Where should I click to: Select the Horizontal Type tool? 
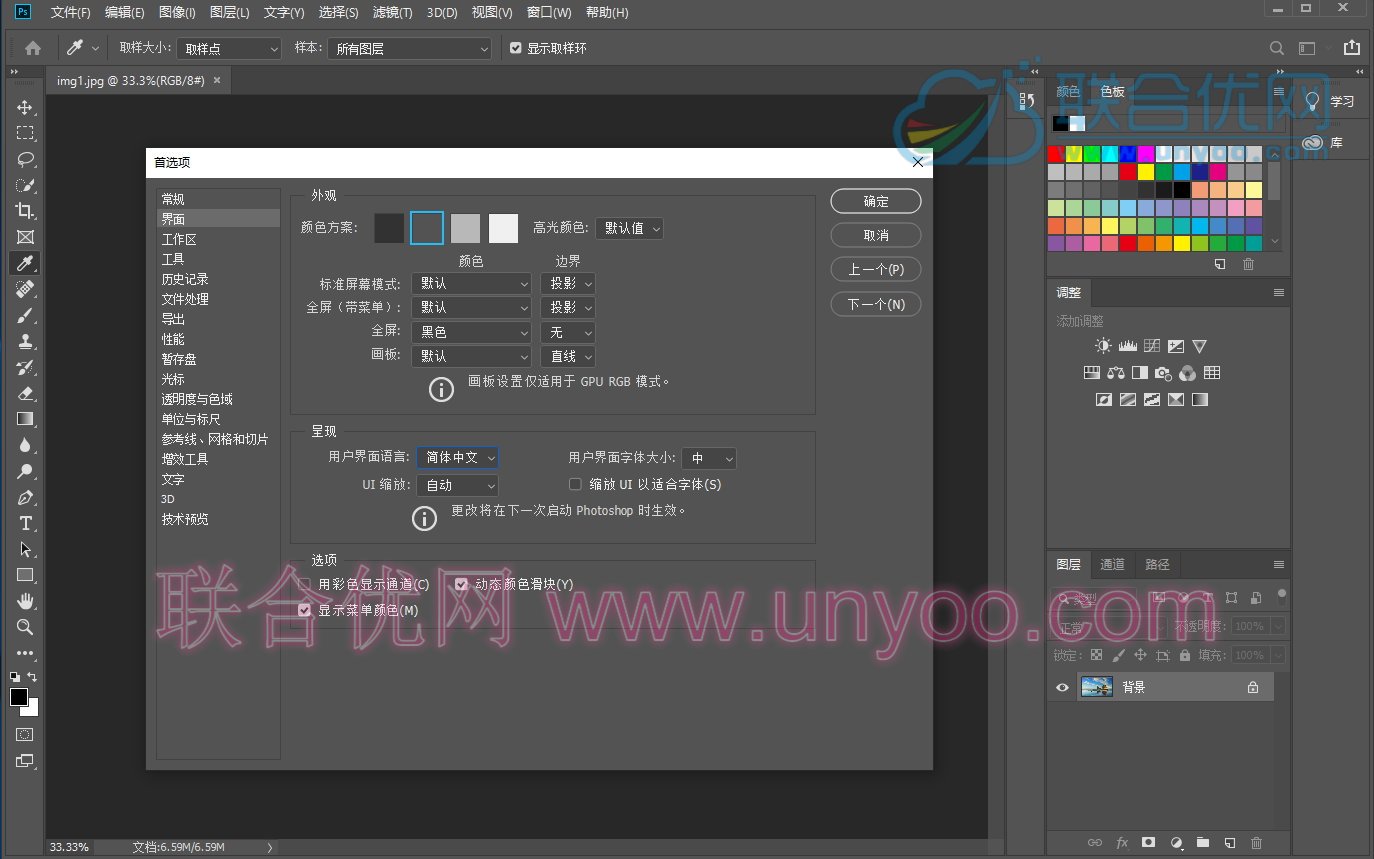tap(25, 523)
